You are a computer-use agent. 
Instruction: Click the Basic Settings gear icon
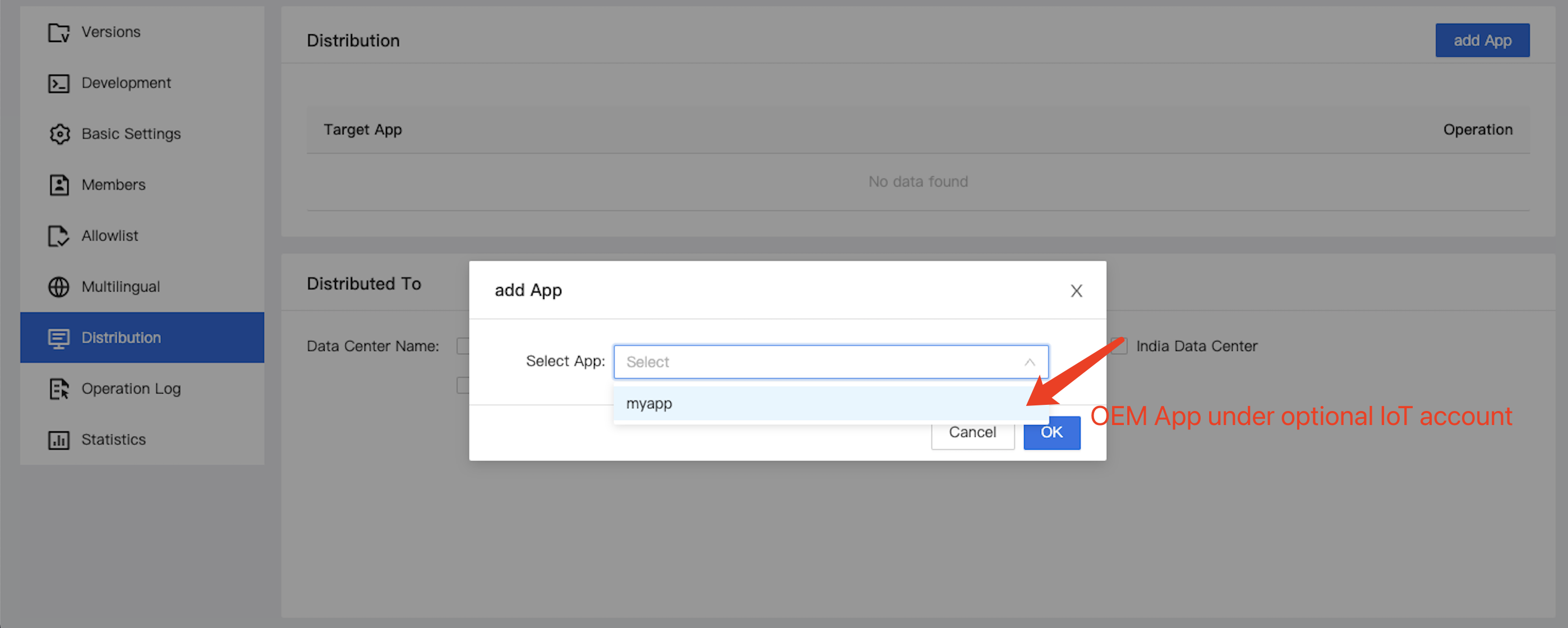pyautogui.click(x=59, y=134)
